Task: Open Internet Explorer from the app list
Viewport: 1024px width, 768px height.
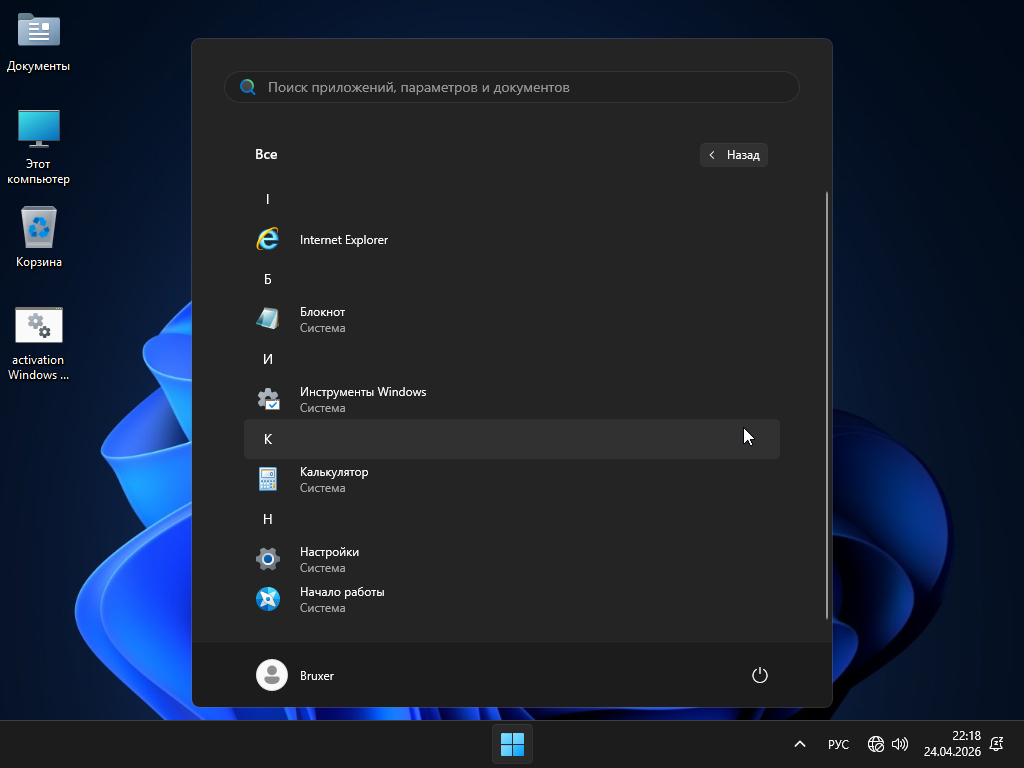Action: coord(343,240)
